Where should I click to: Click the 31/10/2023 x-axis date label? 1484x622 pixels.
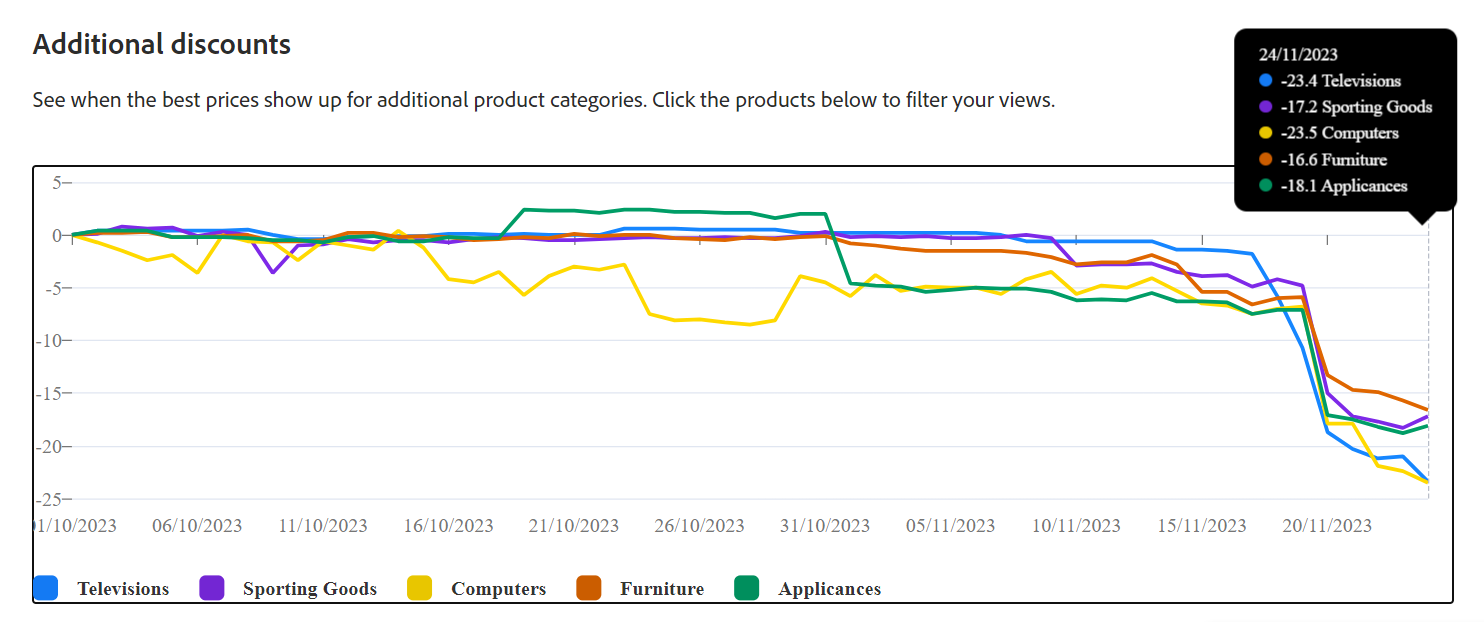(x=825, y=525)
